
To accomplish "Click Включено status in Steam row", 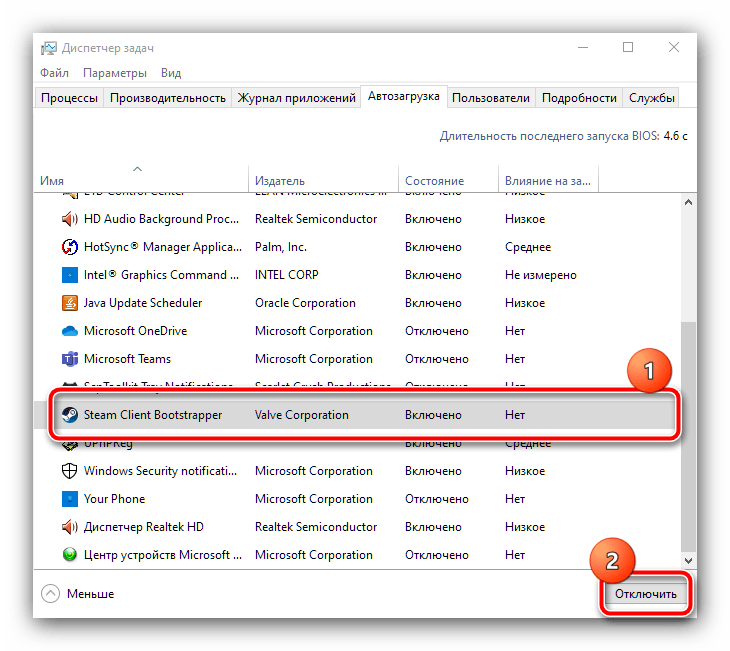I will [433, 414].
